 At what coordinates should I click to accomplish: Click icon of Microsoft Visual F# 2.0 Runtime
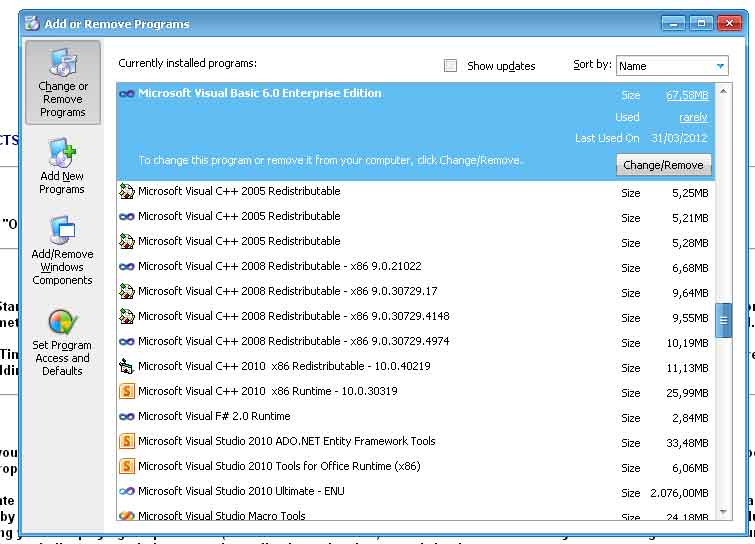point(127,417)
